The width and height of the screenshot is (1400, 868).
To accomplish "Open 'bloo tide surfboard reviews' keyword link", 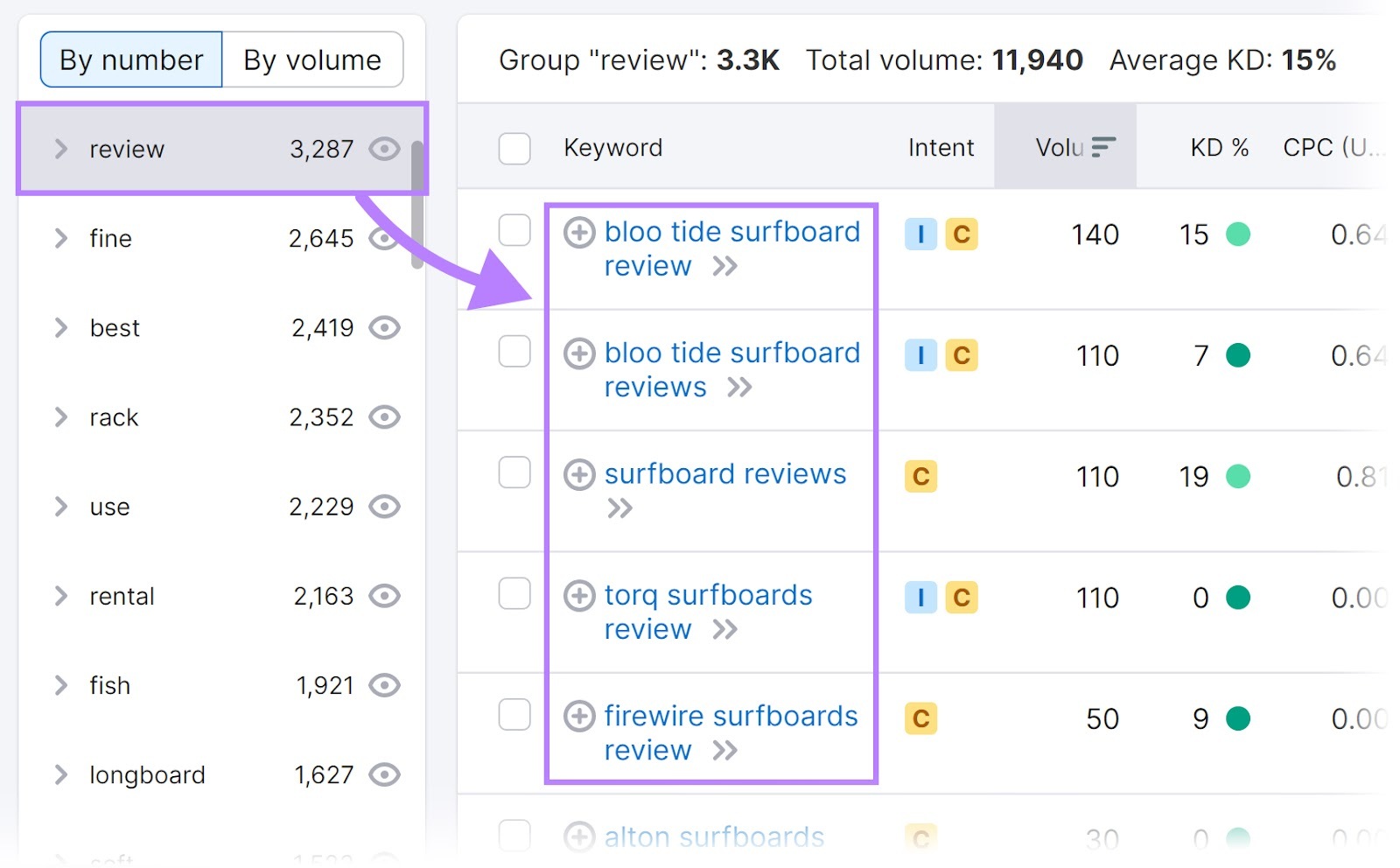I will [x=732, y=369].
